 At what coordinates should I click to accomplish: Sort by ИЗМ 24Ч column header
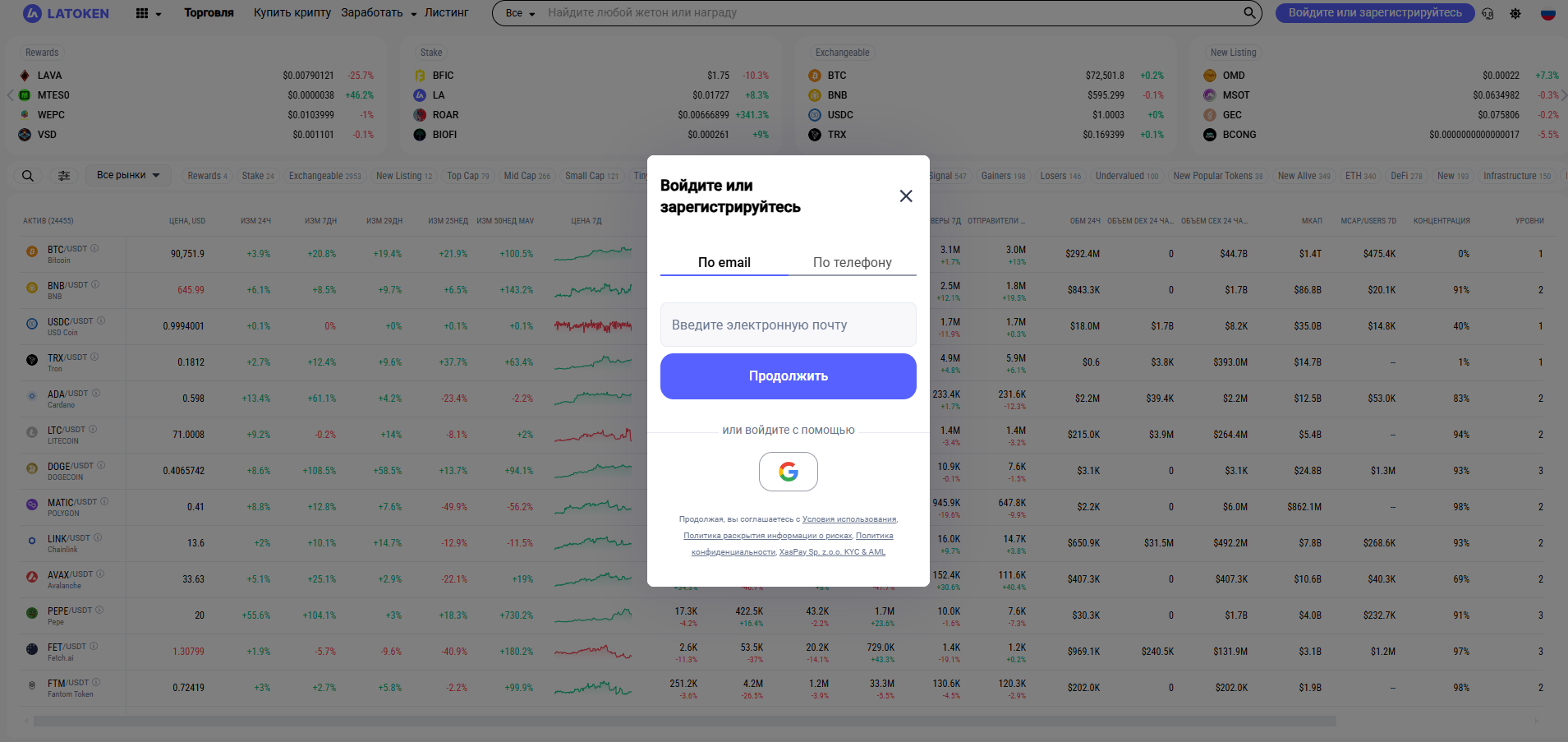[x=255, y=221]
